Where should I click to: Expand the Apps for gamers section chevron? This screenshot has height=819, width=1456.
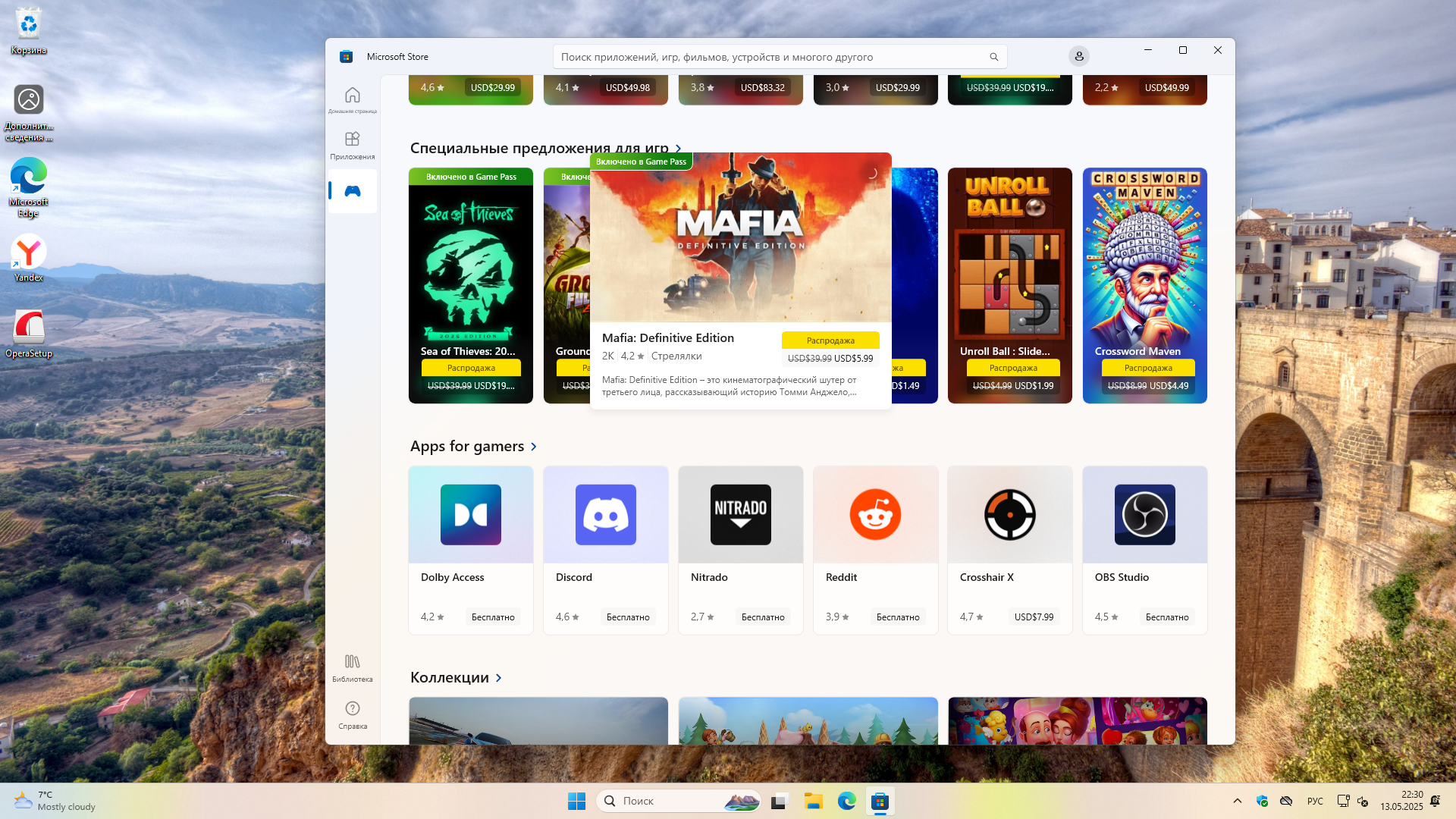(534, 447)
